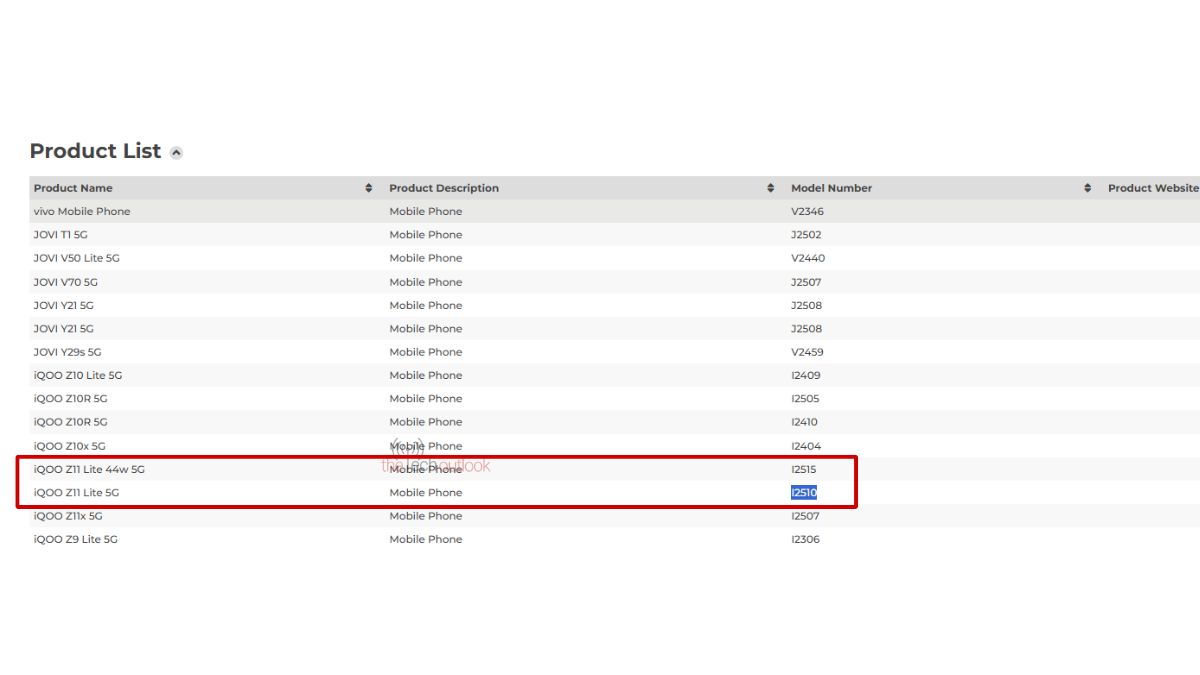
Task: Click the Product Description sort arrows icon
Action: [x=770, y=188]
